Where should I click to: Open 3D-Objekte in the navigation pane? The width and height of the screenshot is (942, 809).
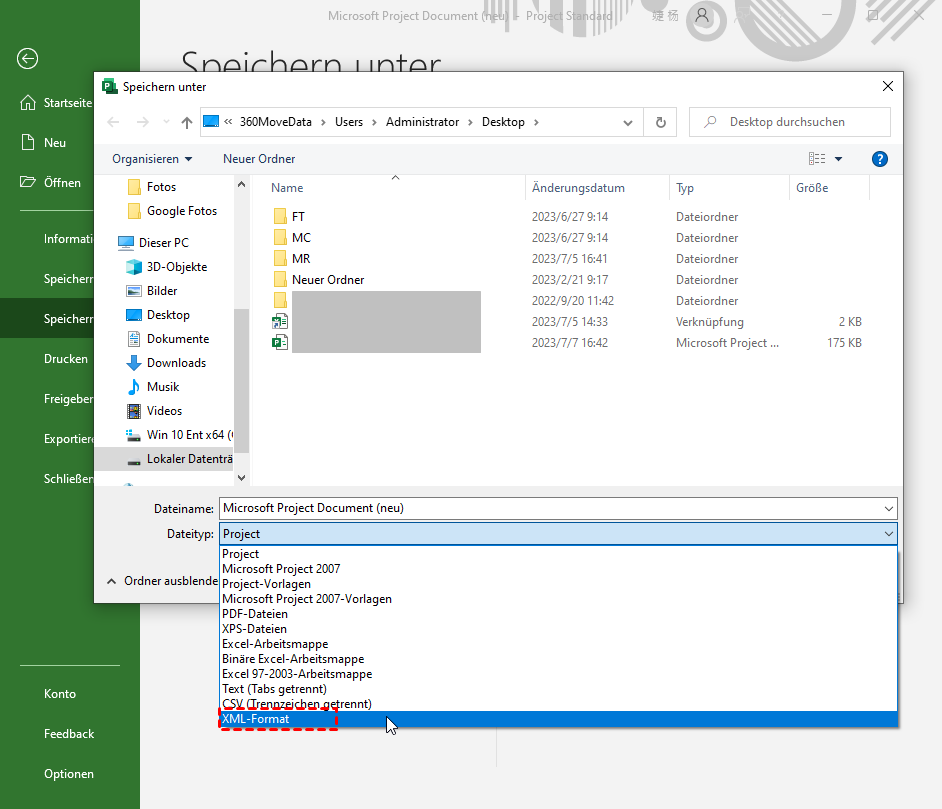pos(166,267)
